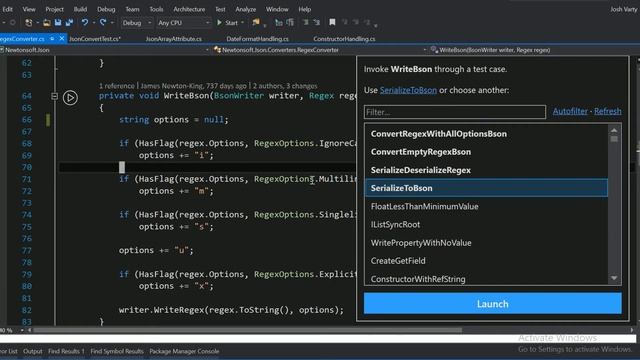Open the Tools menu
Screen dimensions: 640x360
pos(156,9)
